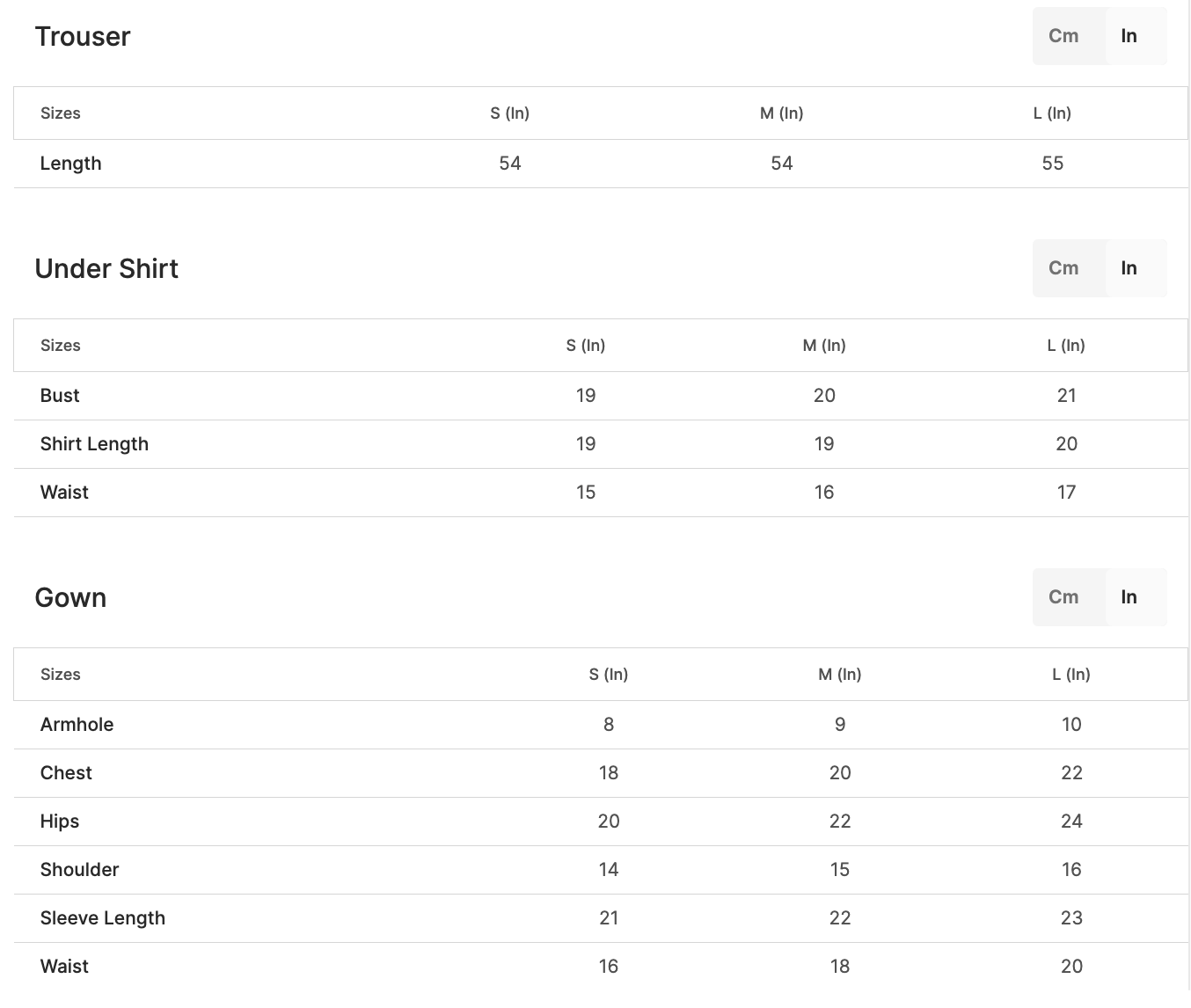
Task: Select the Armhole row in Gown table
Action: 77,725
